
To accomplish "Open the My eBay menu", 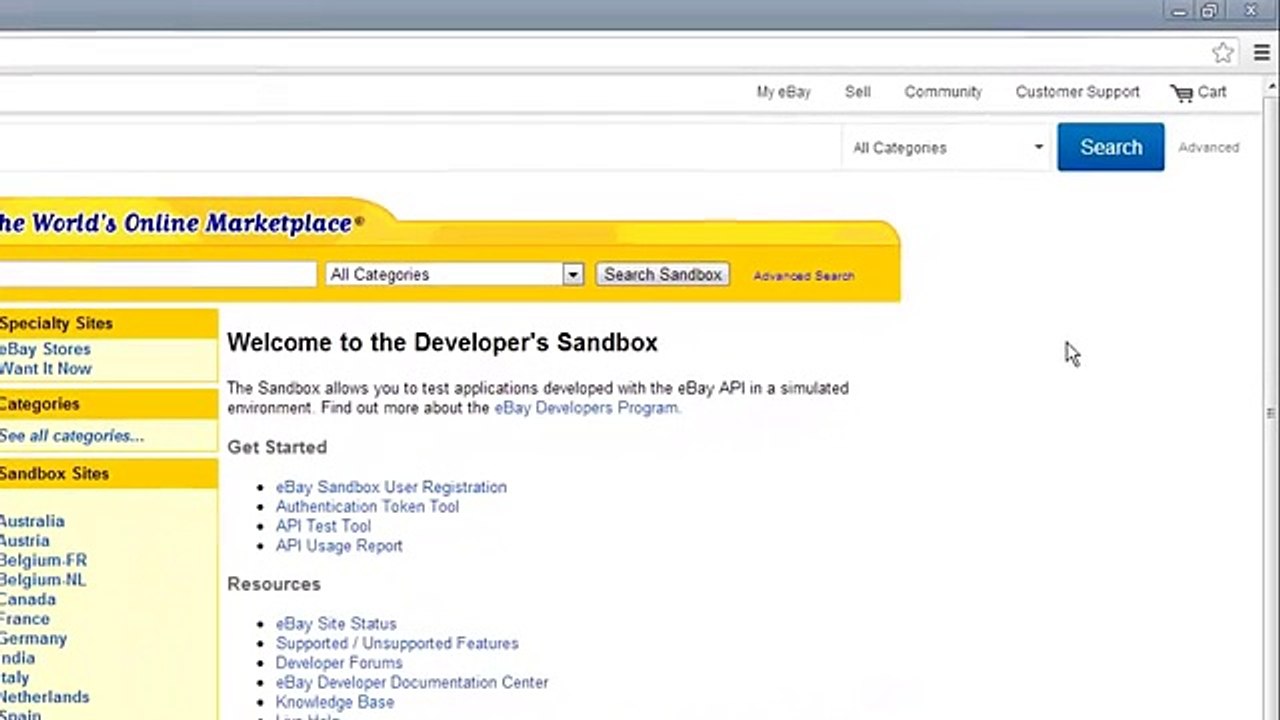I will tap(783, 92).
